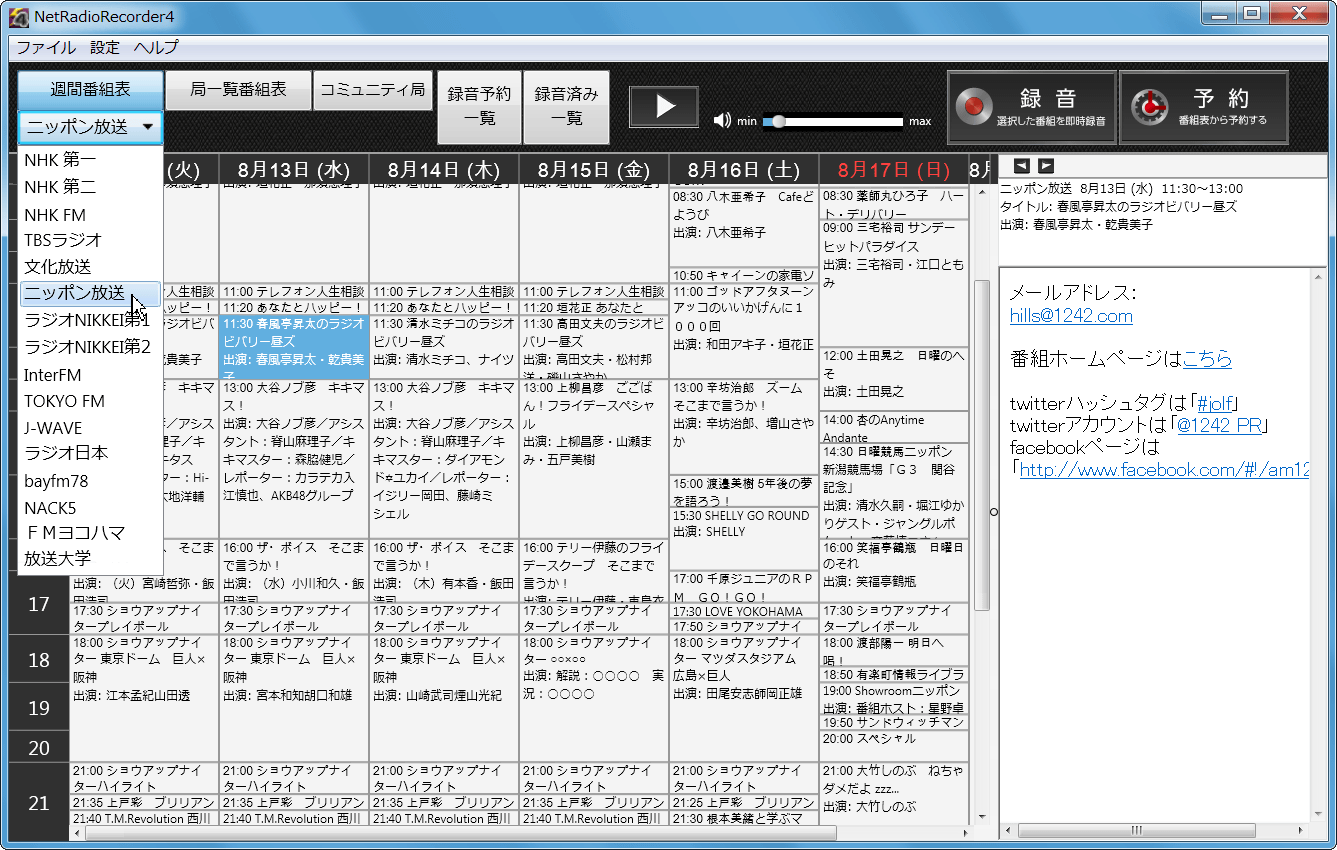Collapse the ニッポン放送 station dropdown
Viewport: 1337px width, 850px height.
pos(90,127)
